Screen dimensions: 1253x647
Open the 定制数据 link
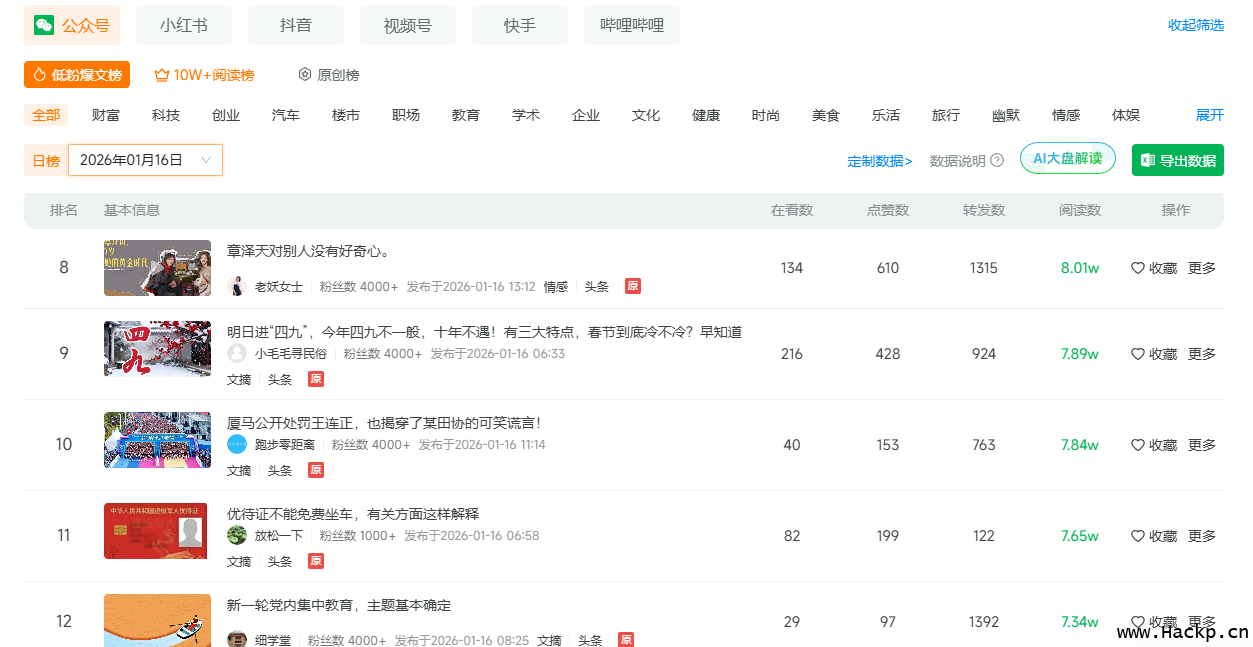pyautogui.click(x=879, y=161)
